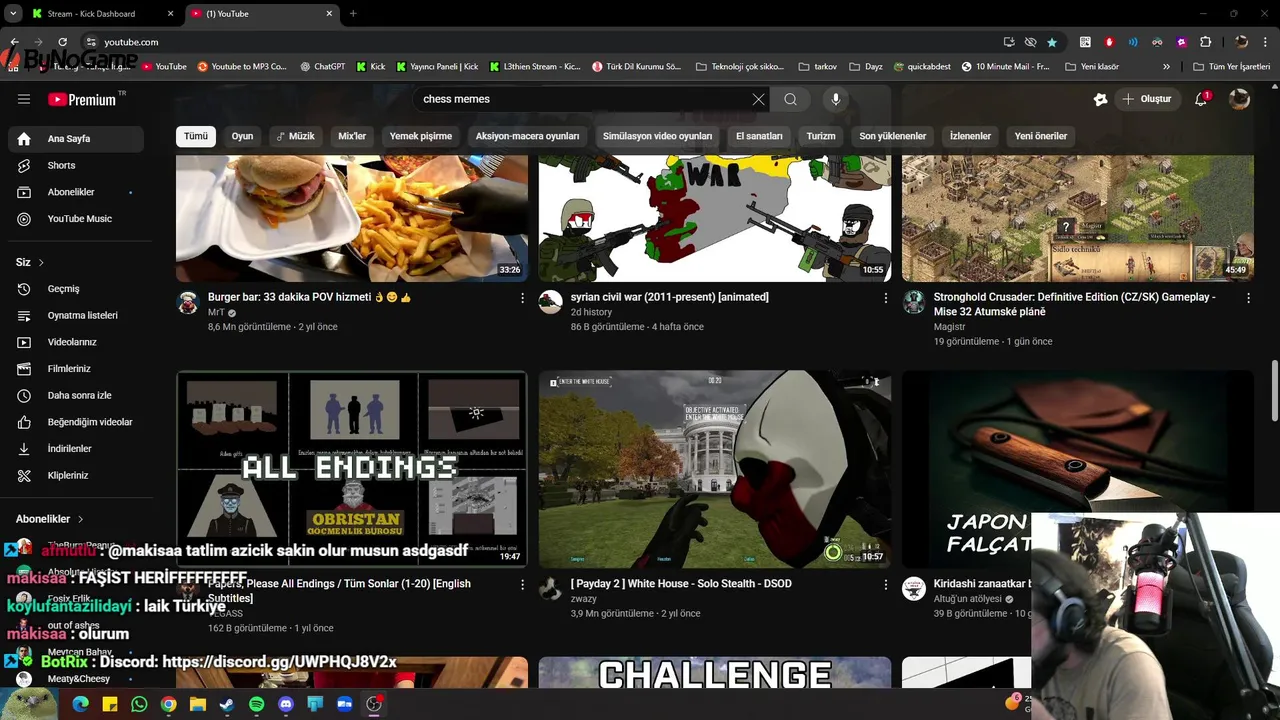Open YouTube Music in the sidebar
The image size is (1280, 720).
tap(76, 219)
